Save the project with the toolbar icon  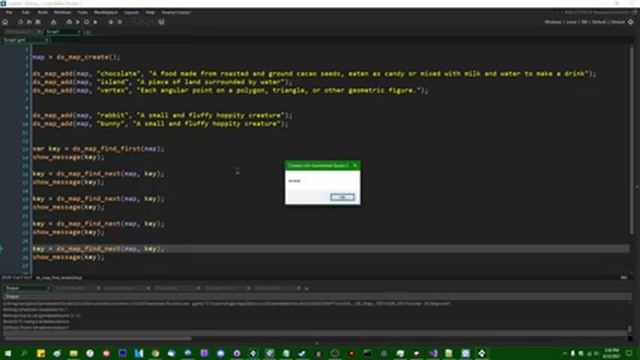tap(38, 22)
